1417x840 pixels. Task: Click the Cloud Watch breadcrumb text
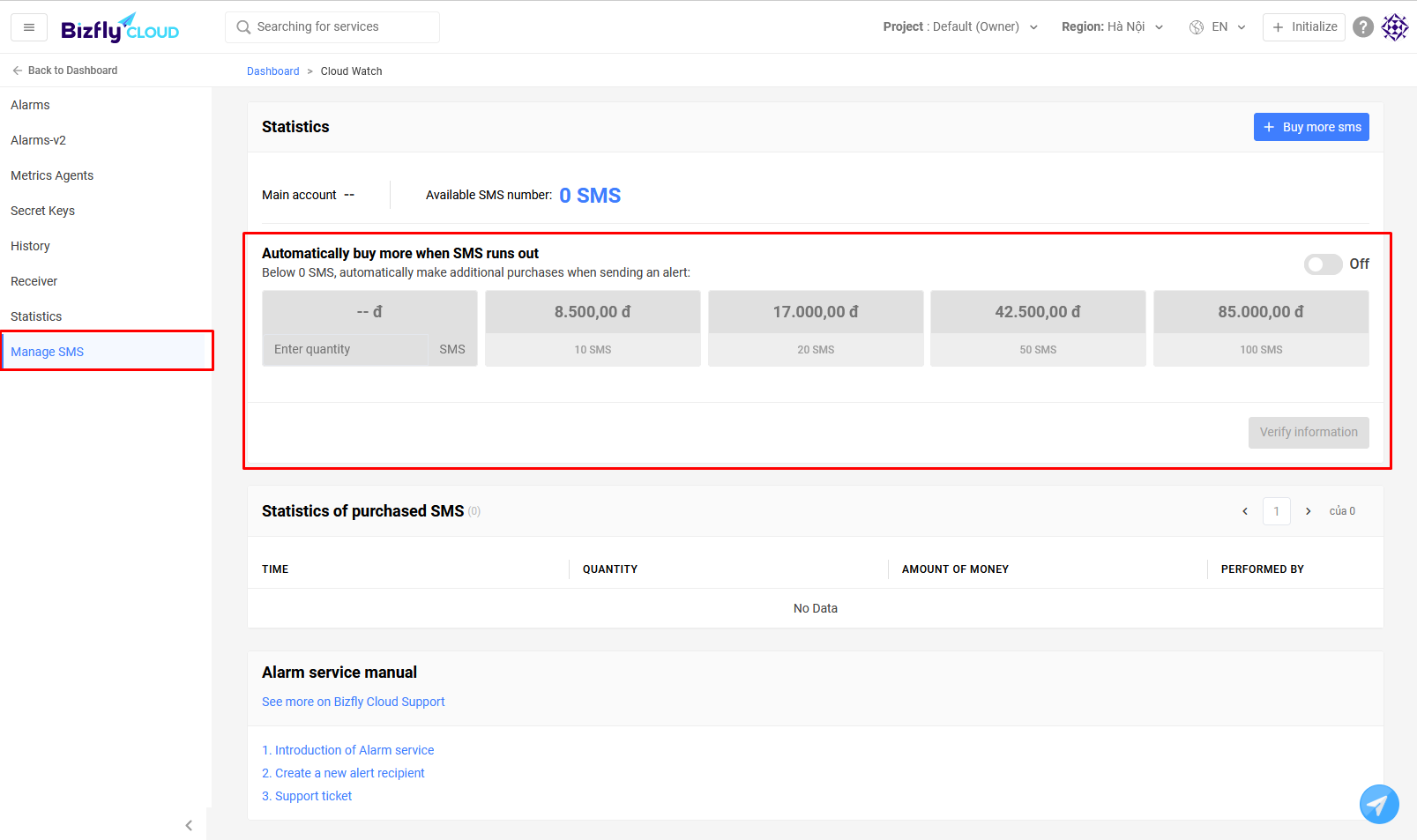click(x=351, y=71)
